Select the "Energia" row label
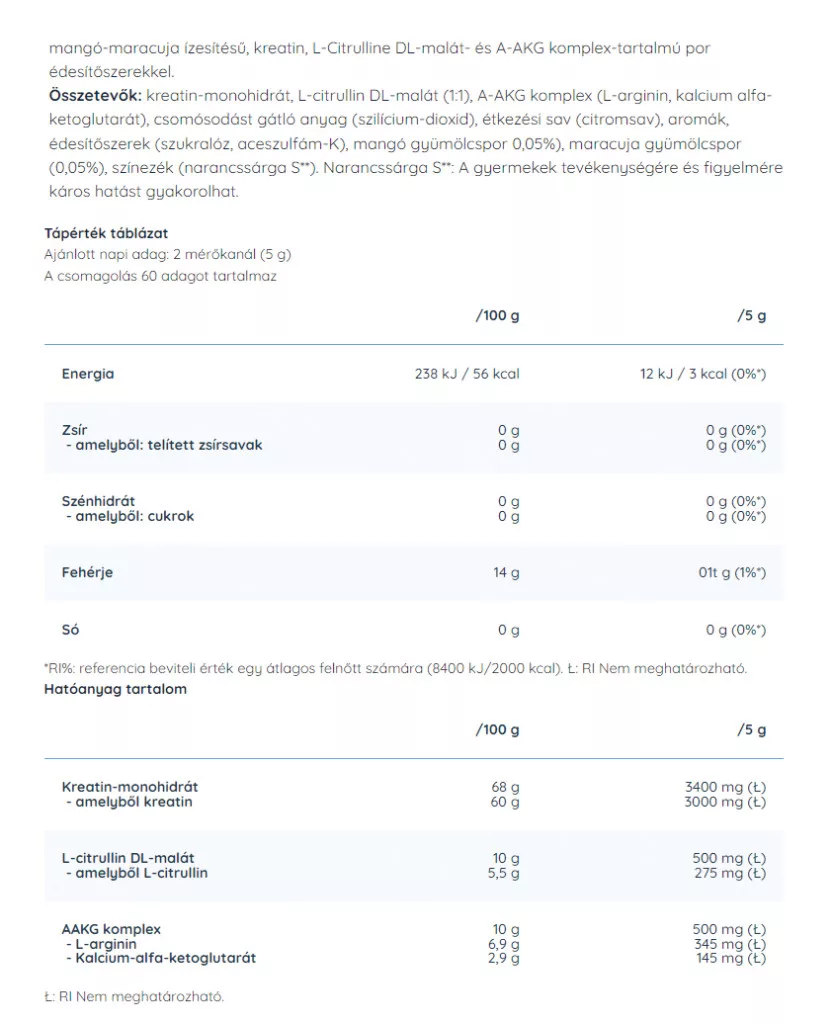This screenshot has height=1024, width=832. 88,374
